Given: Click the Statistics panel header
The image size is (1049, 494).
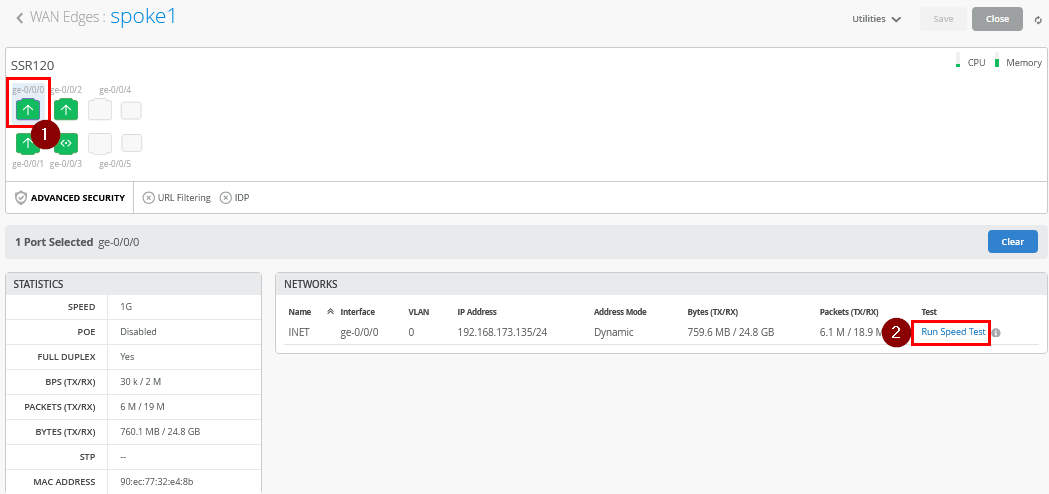Looking at the screenshot, I should 133,284.
